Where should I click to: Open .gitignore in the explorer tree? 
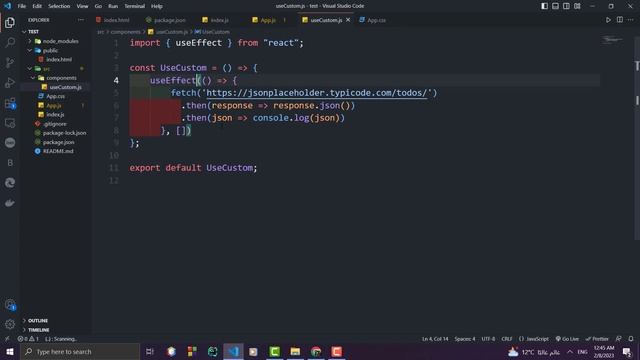tap(55, 124)
